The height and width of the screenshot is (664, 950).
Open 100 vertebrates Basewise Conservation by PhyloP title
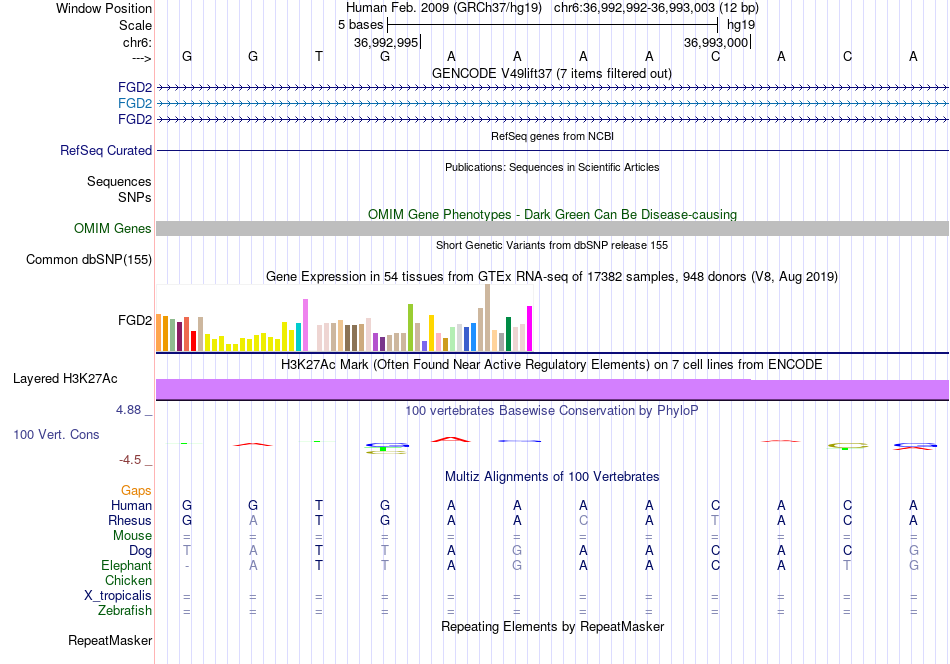tap(551, 411)
